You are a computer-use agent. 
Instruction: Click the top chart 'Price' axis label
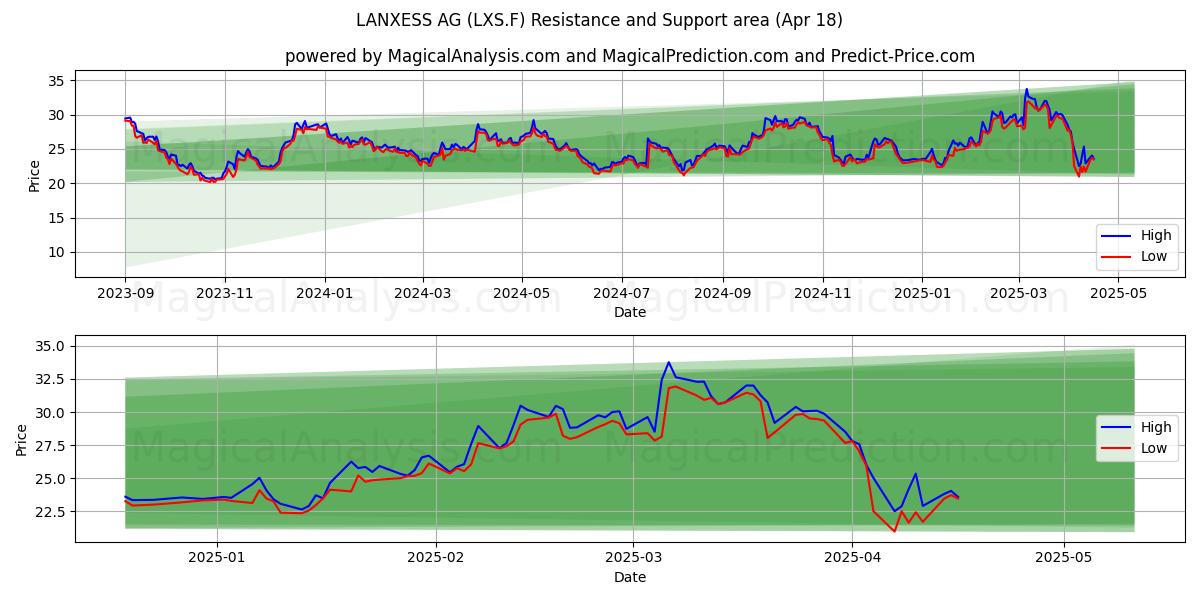coord(34,175)
